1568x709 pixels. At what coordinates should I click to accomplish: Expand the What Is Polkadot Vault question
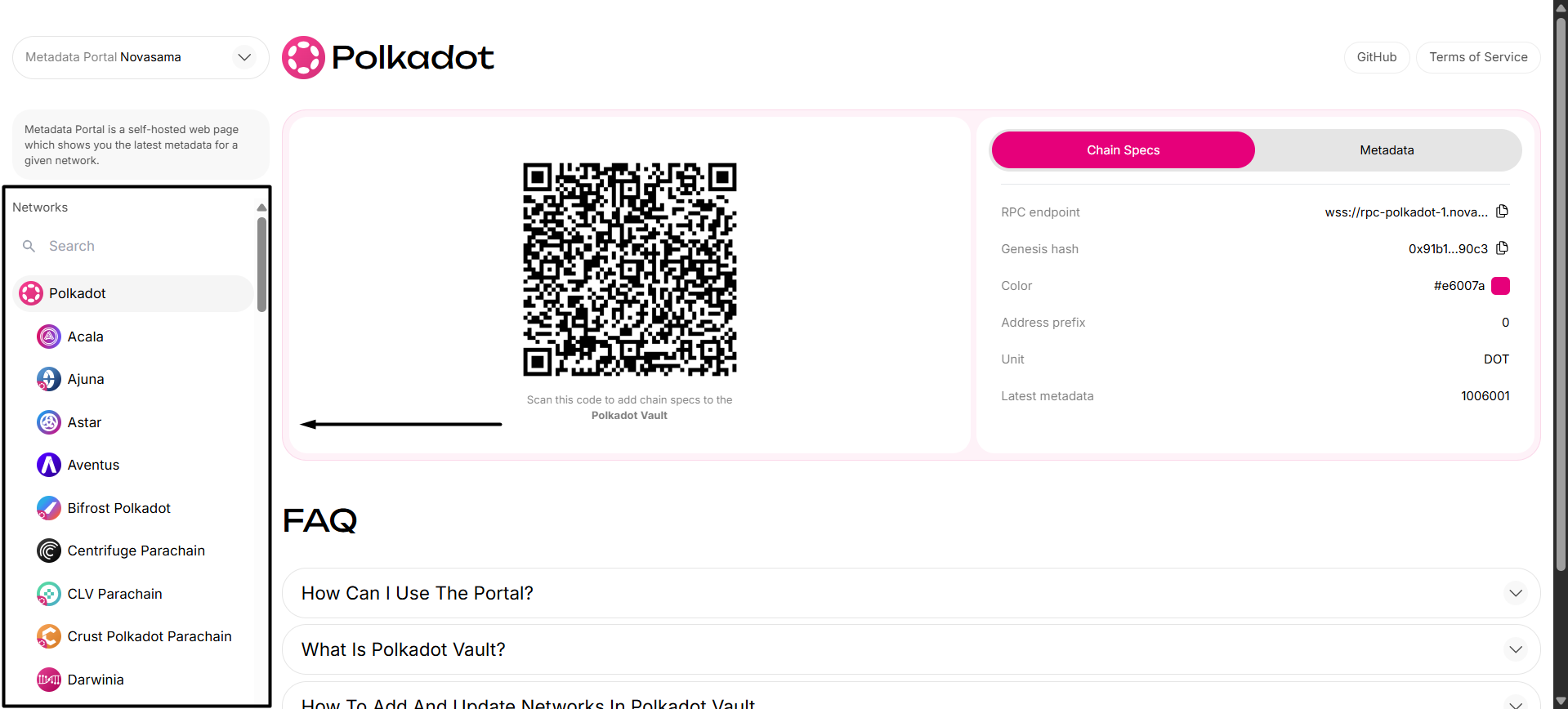[x=910, y=649]
